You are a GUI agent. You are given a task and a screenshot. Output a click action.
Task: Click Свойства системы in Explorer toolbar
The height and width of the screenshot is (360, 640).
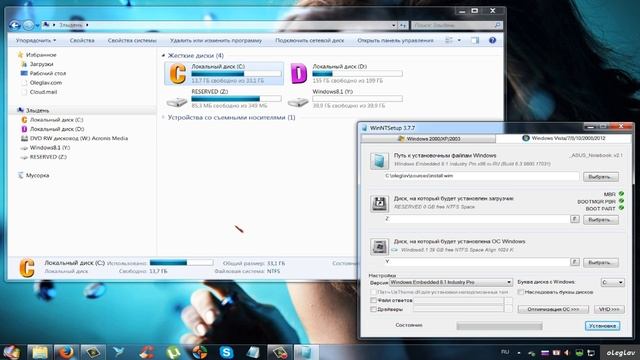(132, 40)
